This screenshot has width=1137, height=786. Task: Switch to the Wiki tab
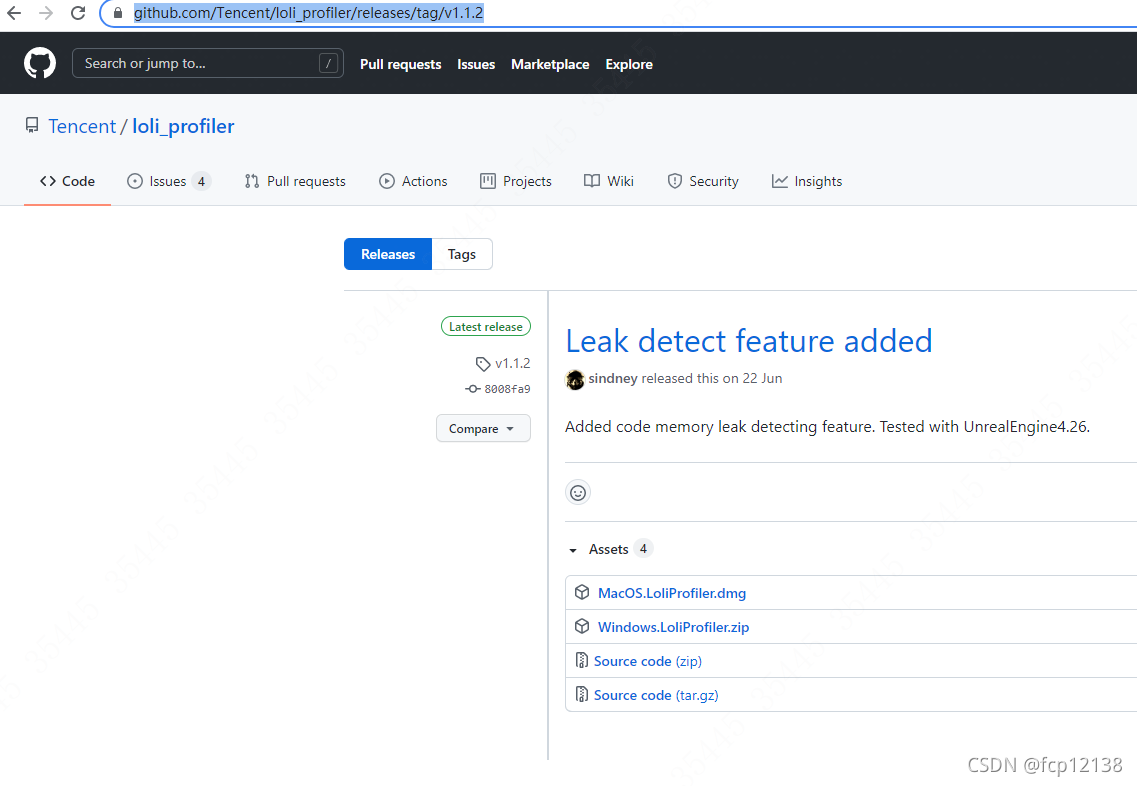click(x=609, y=181)
